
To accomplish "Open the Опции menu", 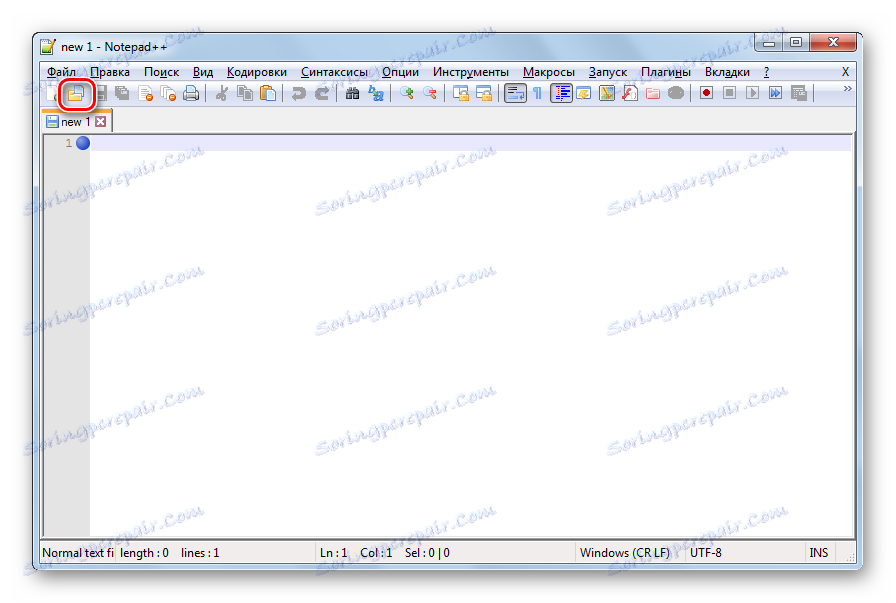I will click(400, 72).
